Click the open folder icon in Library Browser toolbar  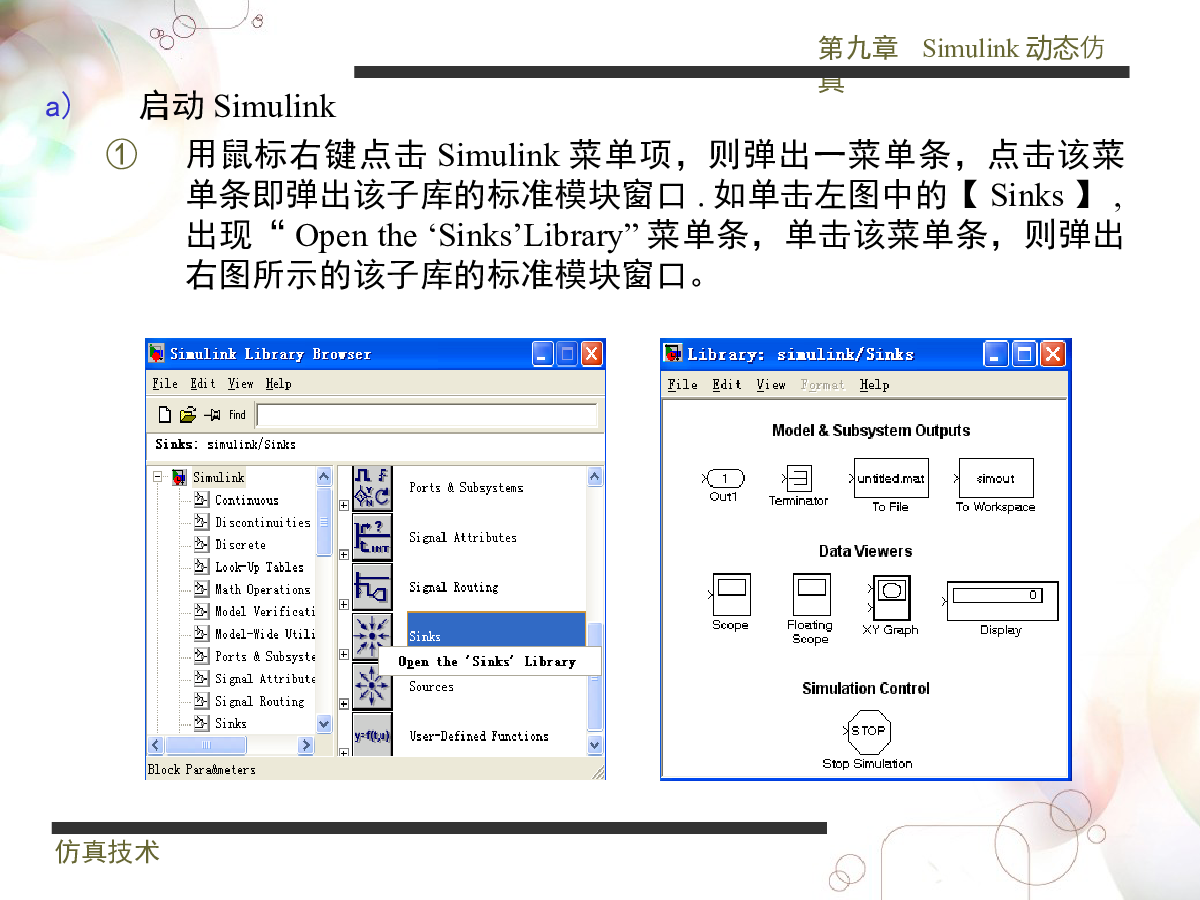point(187,415)
